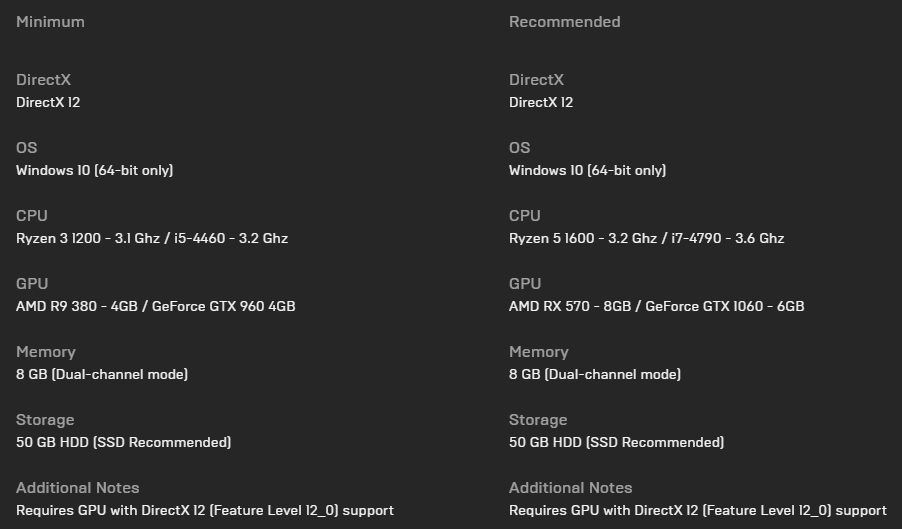902x529 pixels.
Task: Click minimum Additional Notes label
Action: pos(77,488)
